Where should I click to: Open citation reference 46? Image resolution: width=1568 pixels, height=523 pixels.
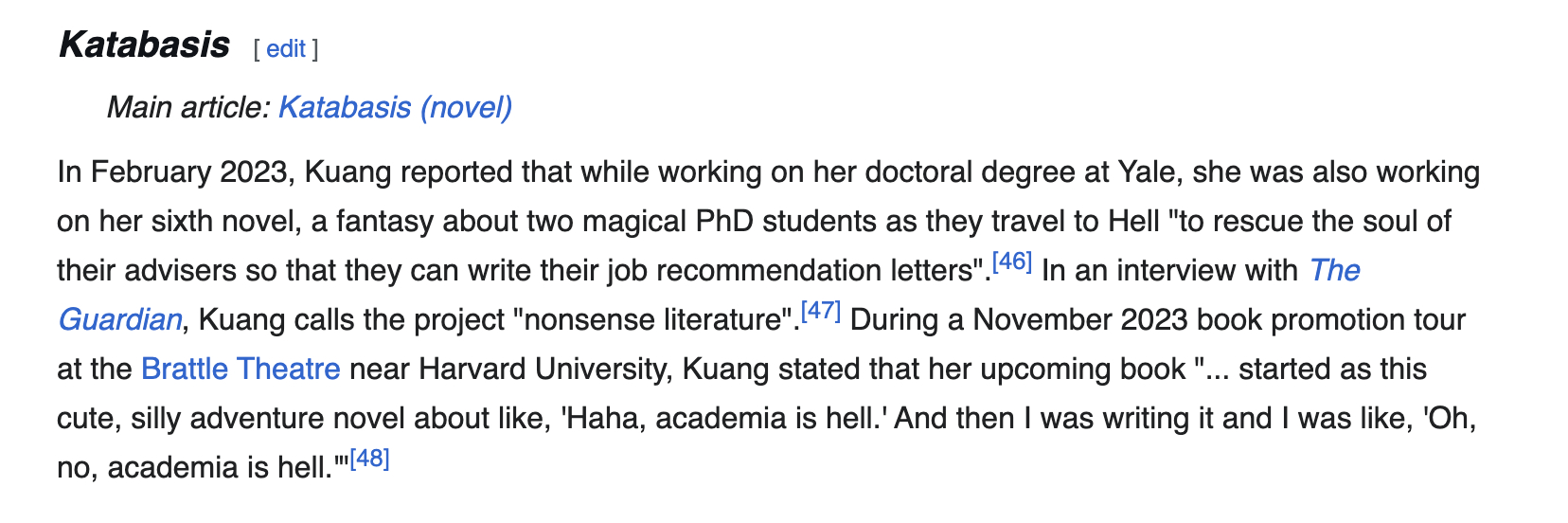pos(1012,262)
